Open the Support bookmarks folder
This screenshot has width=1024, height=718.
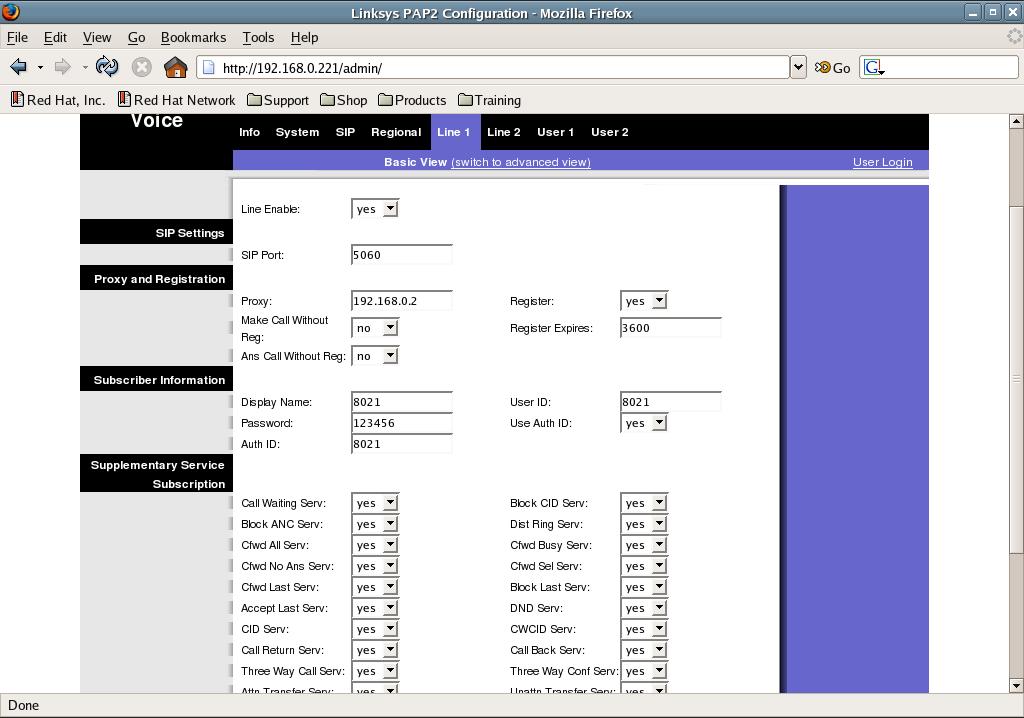tap(278, 100)
